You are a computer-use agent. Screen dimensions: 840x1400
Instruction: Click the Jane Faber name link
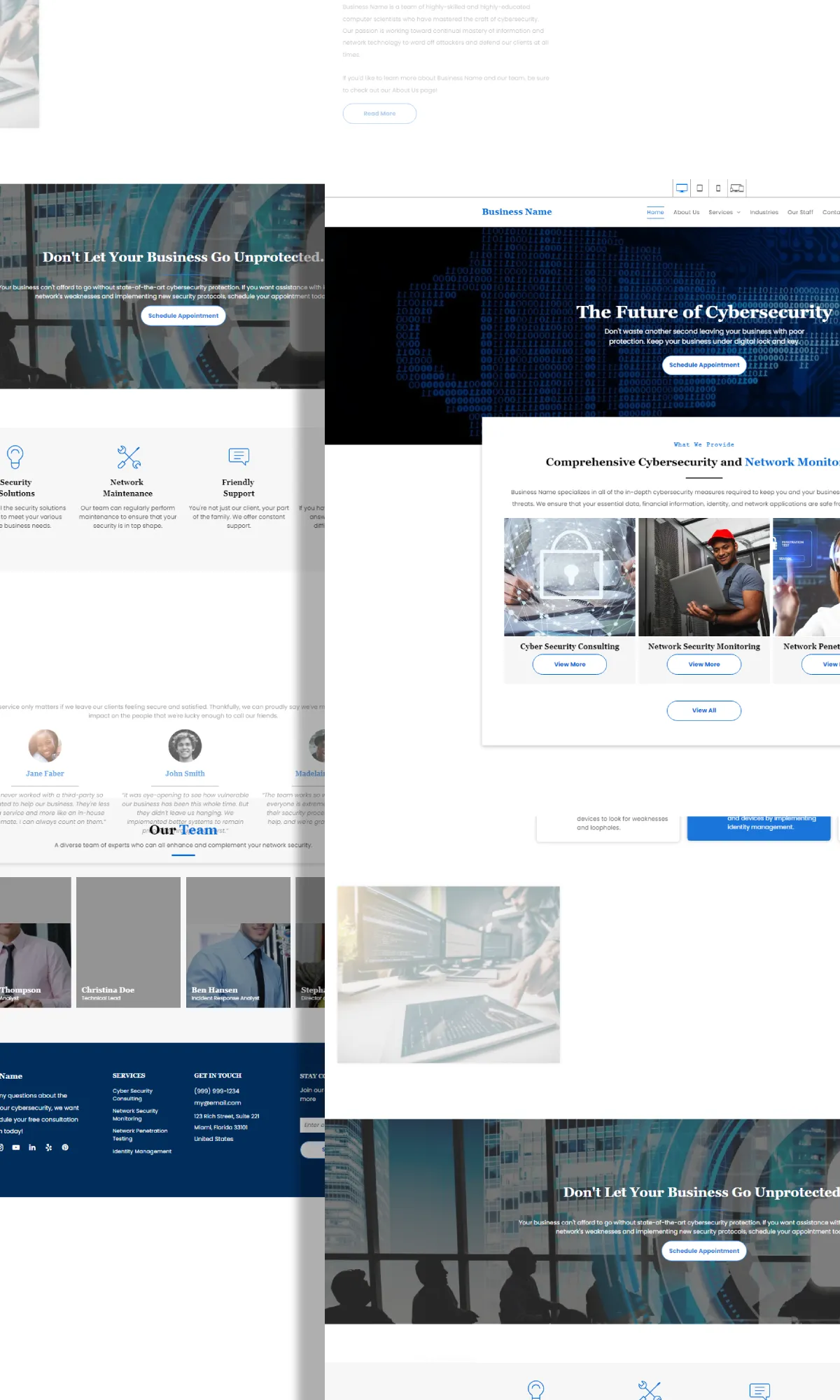pyautogui.click(x=45, y=773)
